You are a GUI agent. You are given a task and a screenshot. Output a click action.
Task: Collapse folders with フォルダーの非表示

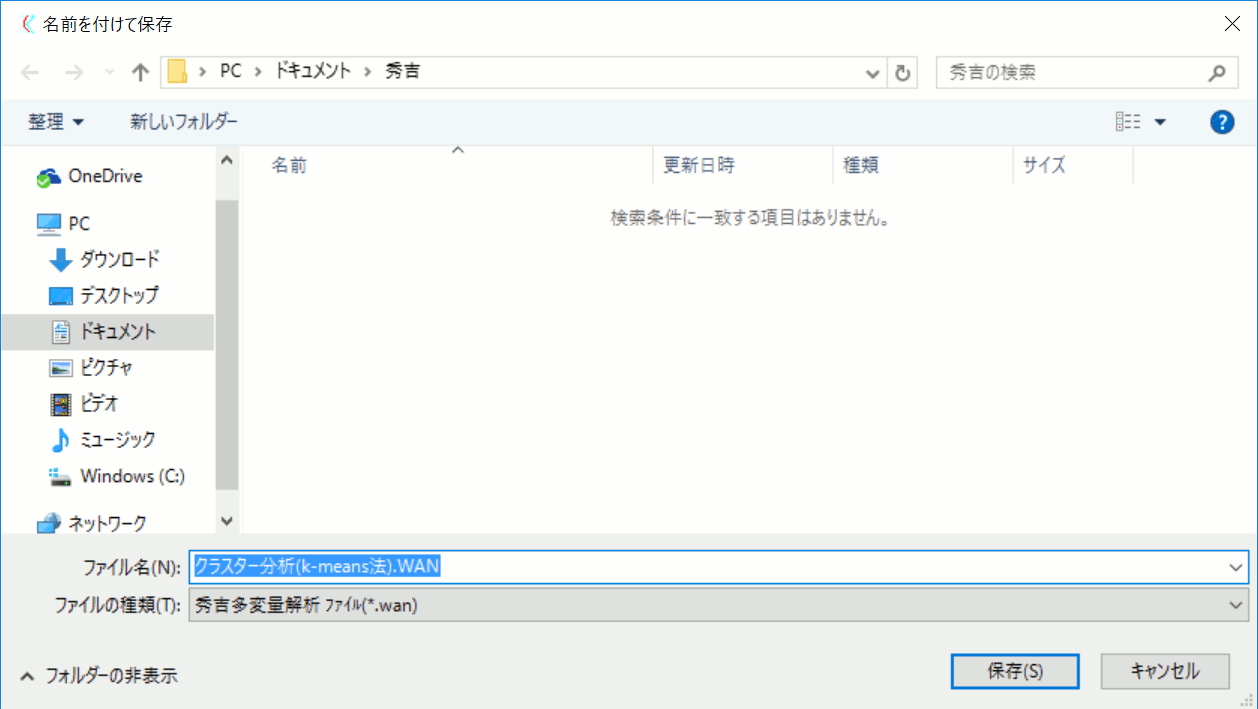pos(99,676)
